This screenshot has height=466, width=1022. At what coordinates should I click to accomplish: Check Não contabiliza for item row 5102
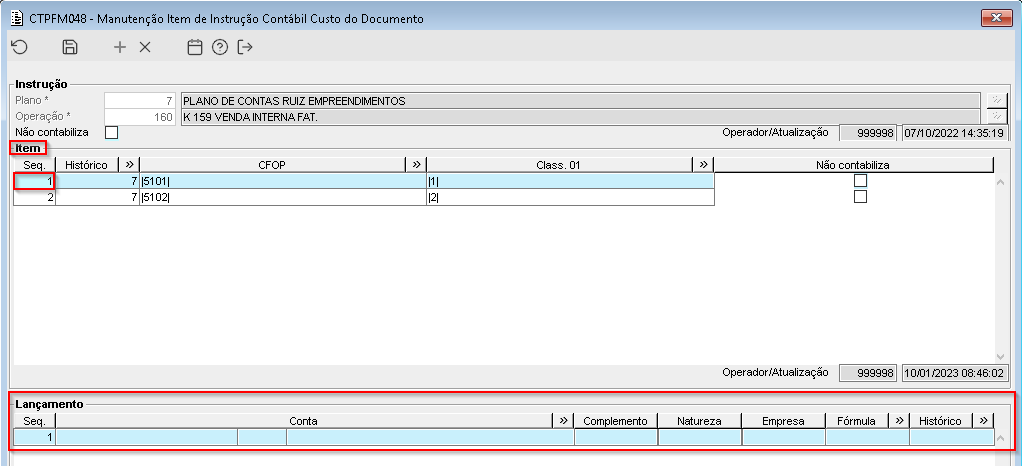click(860, 196)
